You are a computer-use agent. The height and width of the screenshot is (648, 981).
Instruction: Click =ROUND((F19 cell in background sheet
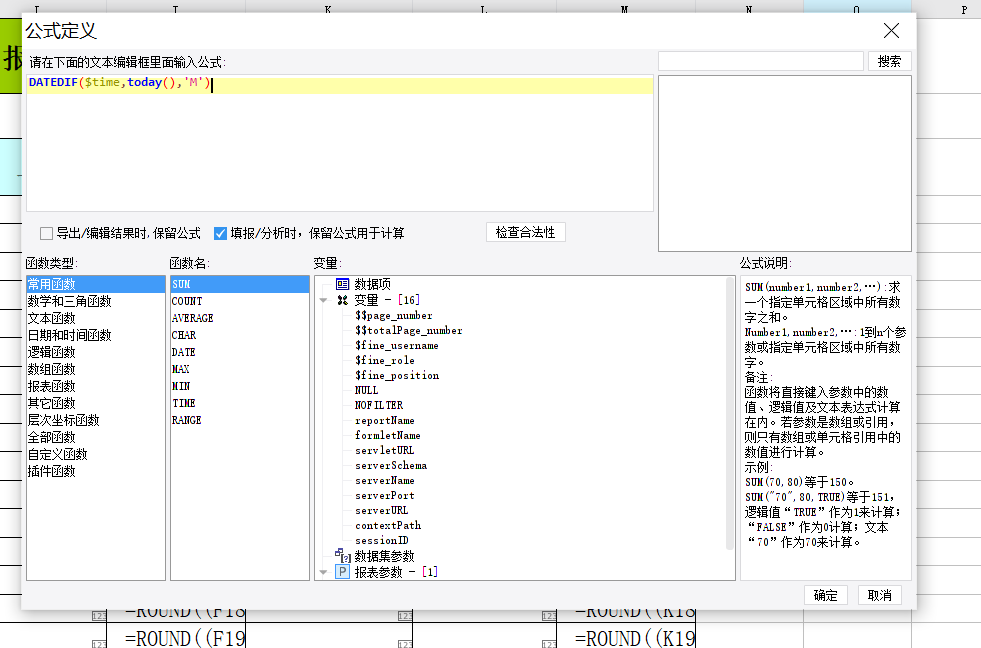coord(176,637)
